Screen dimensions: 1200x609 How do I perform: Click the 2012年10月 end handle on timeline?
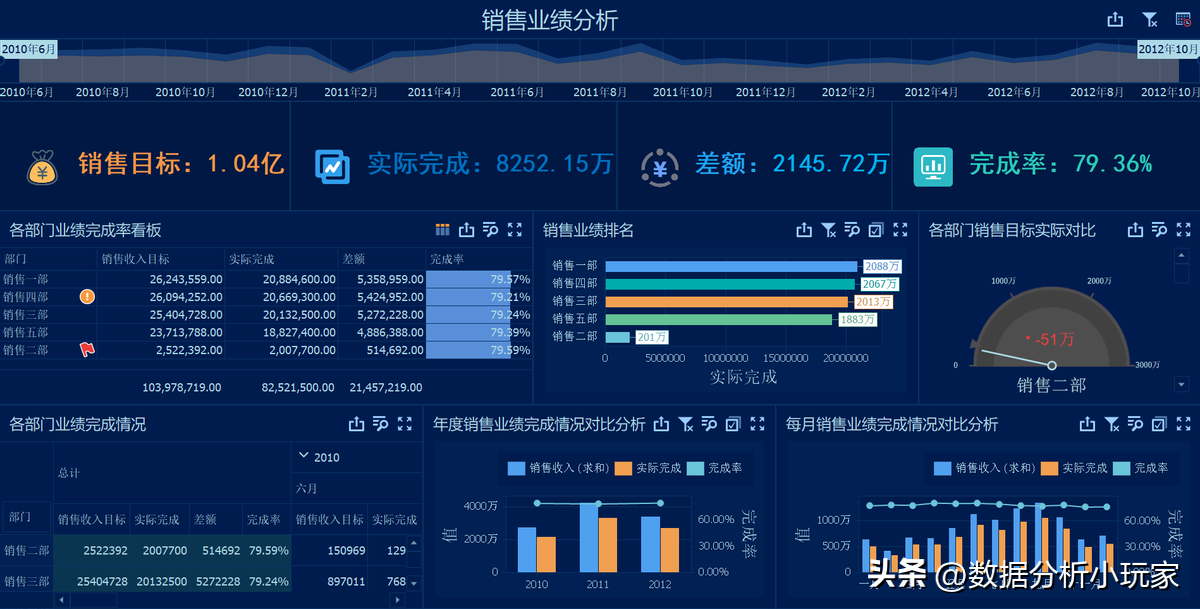1169,49
